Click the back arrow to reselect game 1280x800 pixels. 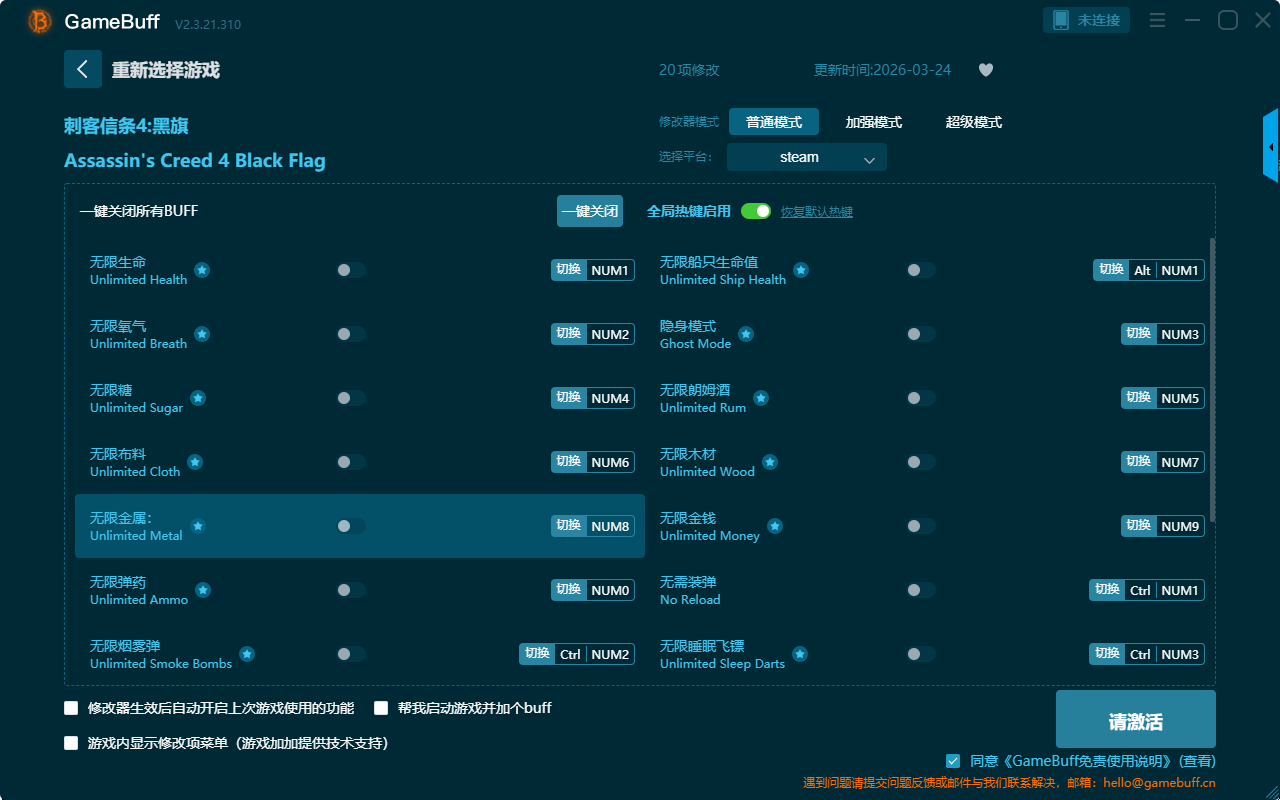tap(83, 69)
